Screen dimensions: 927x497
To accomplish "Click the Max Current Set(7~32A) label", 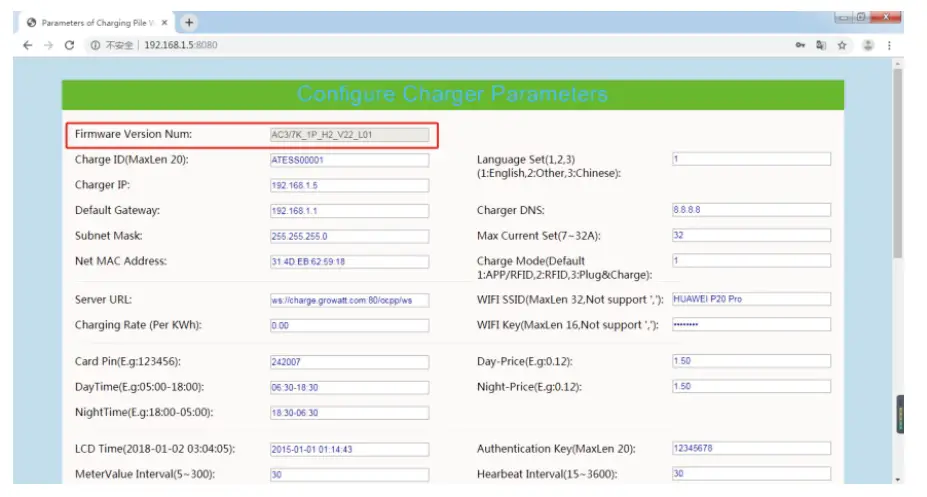I will (x=539, y=236).
